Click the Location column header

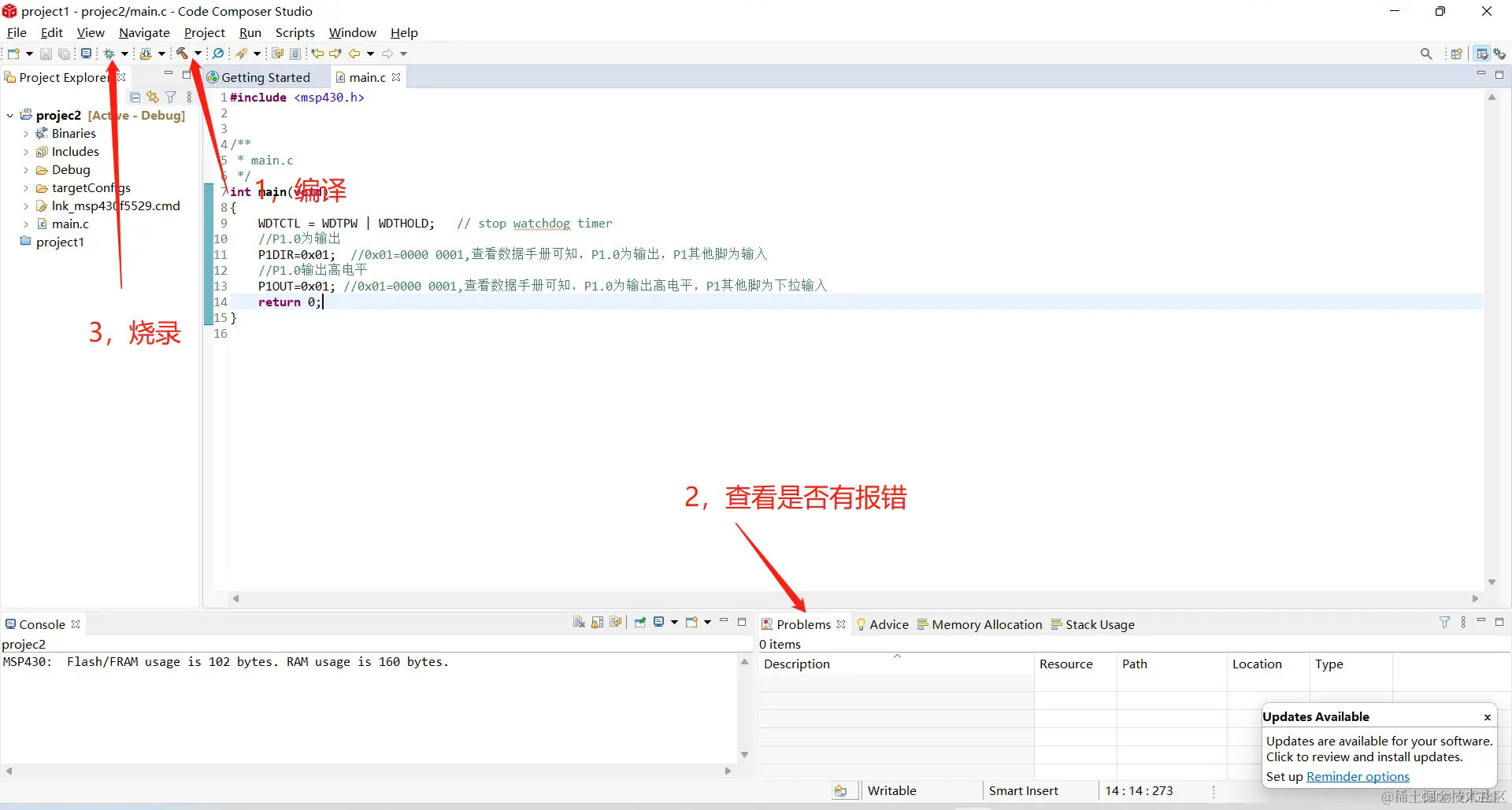pos(1268,664)
